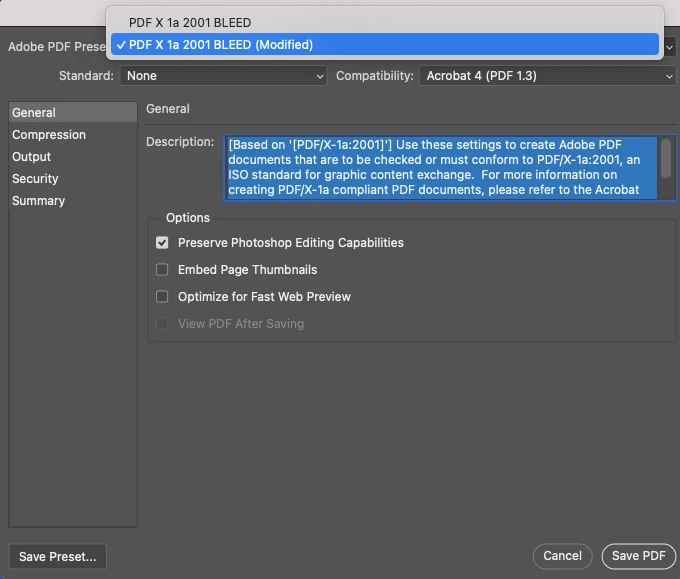Go to the Security section

coord(73,179)
